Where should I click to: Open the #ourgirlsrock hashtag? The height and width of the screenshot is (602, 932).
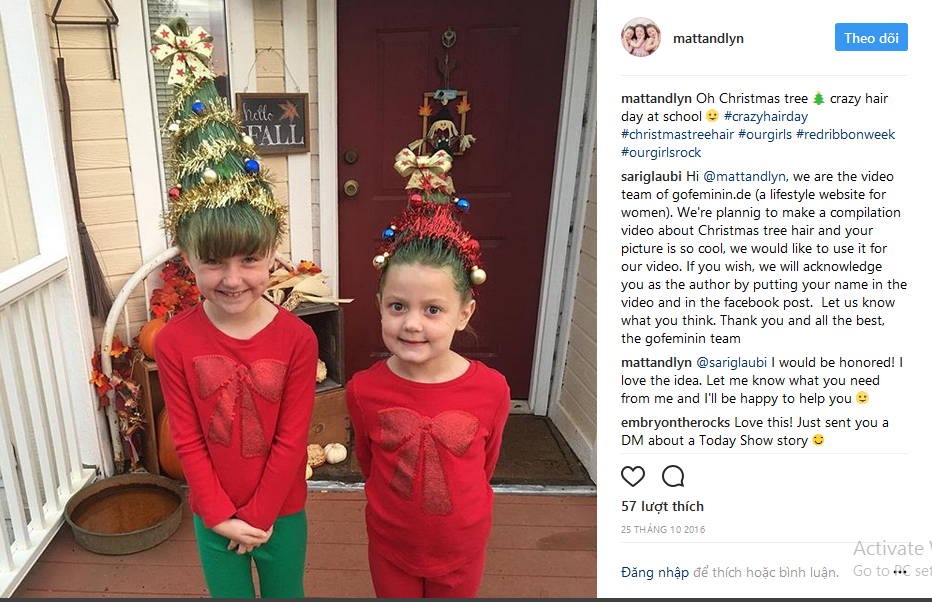pyautogui.click(x=661, y=152)
